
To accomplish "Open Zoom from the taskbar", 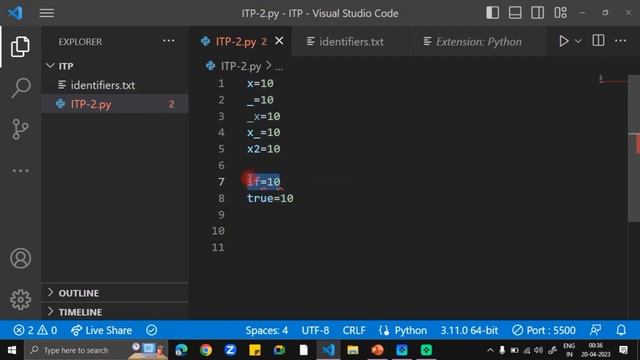I will coord(230,350).
